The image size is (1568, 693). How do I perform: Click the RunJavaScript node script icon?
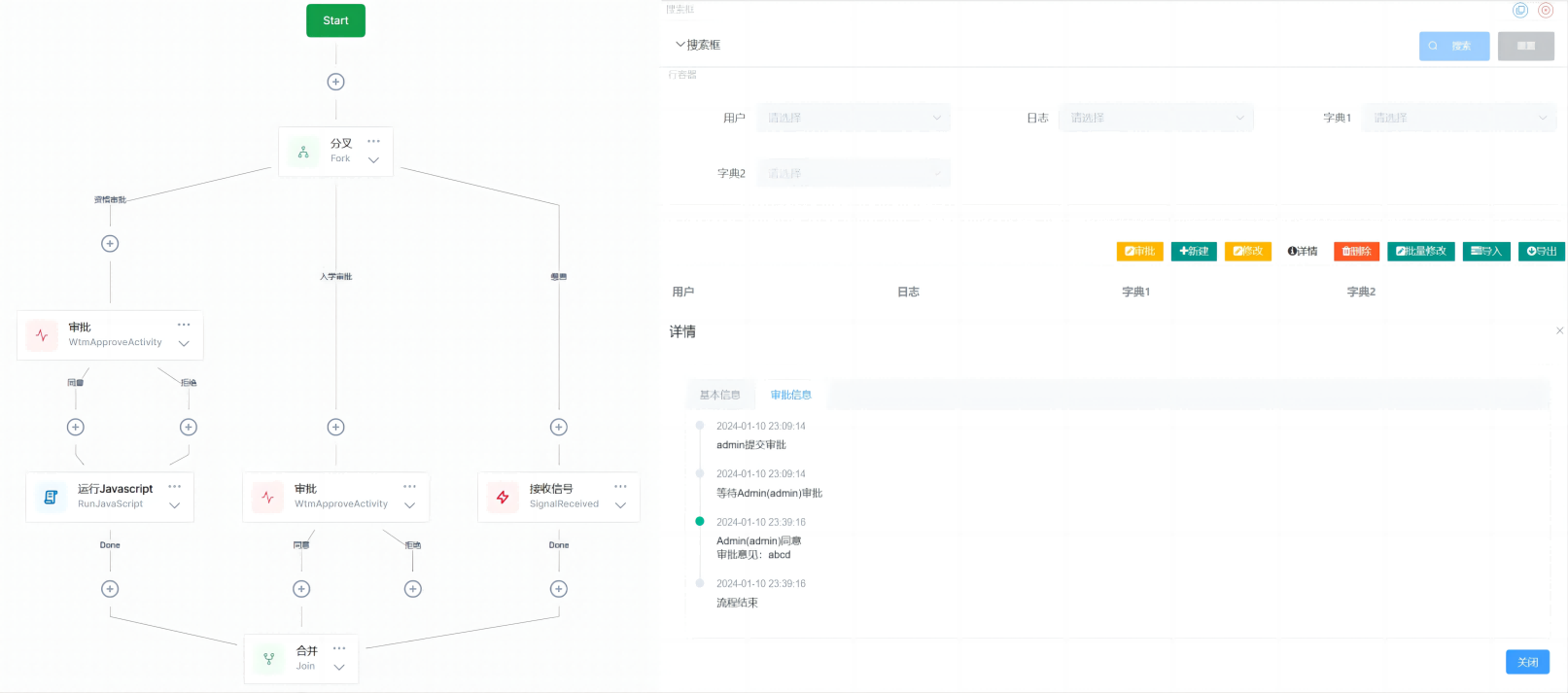point(51,497)
